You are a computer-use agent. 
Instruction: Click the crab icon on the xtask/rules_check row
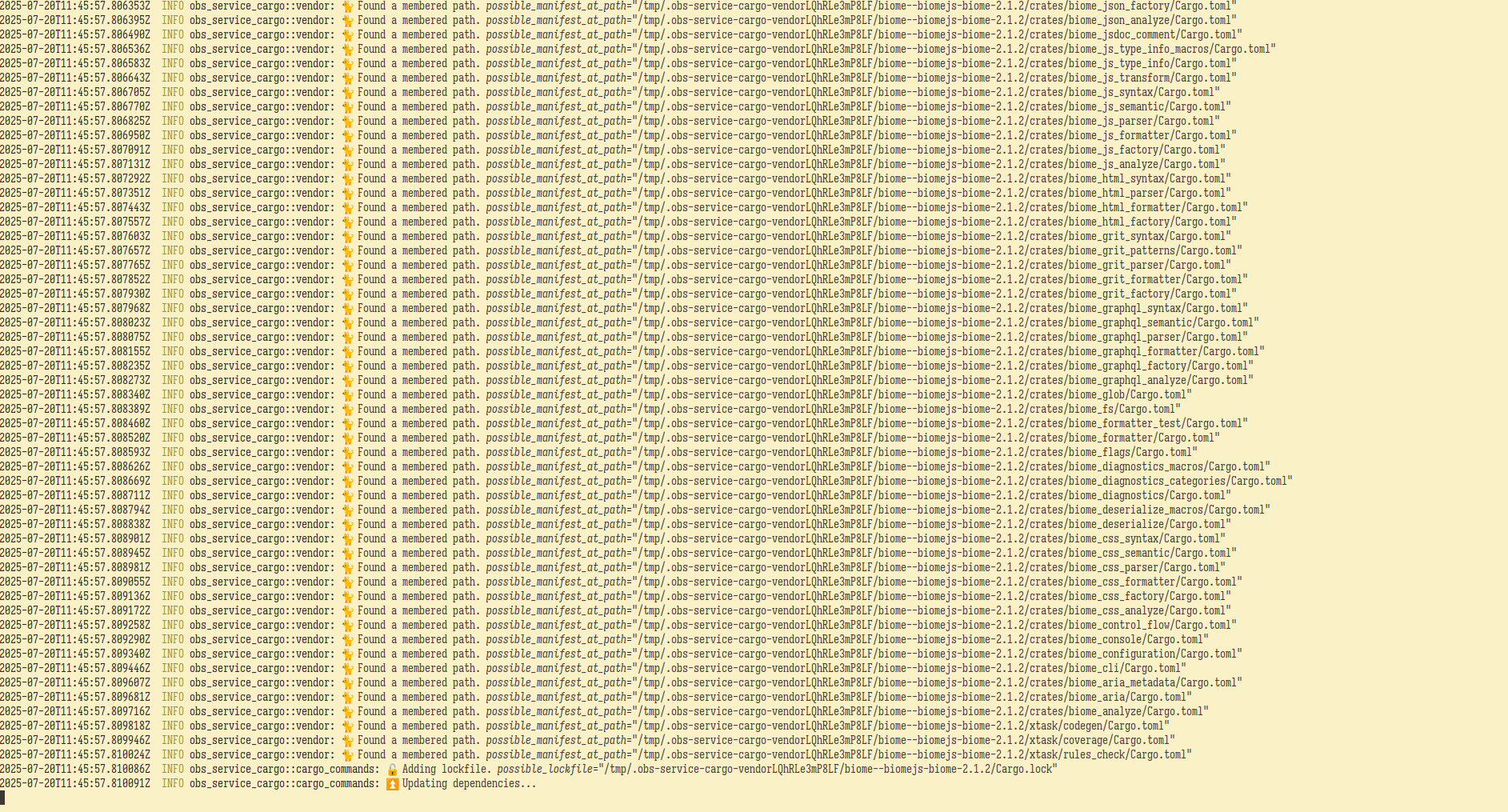[x=347, y=754]
